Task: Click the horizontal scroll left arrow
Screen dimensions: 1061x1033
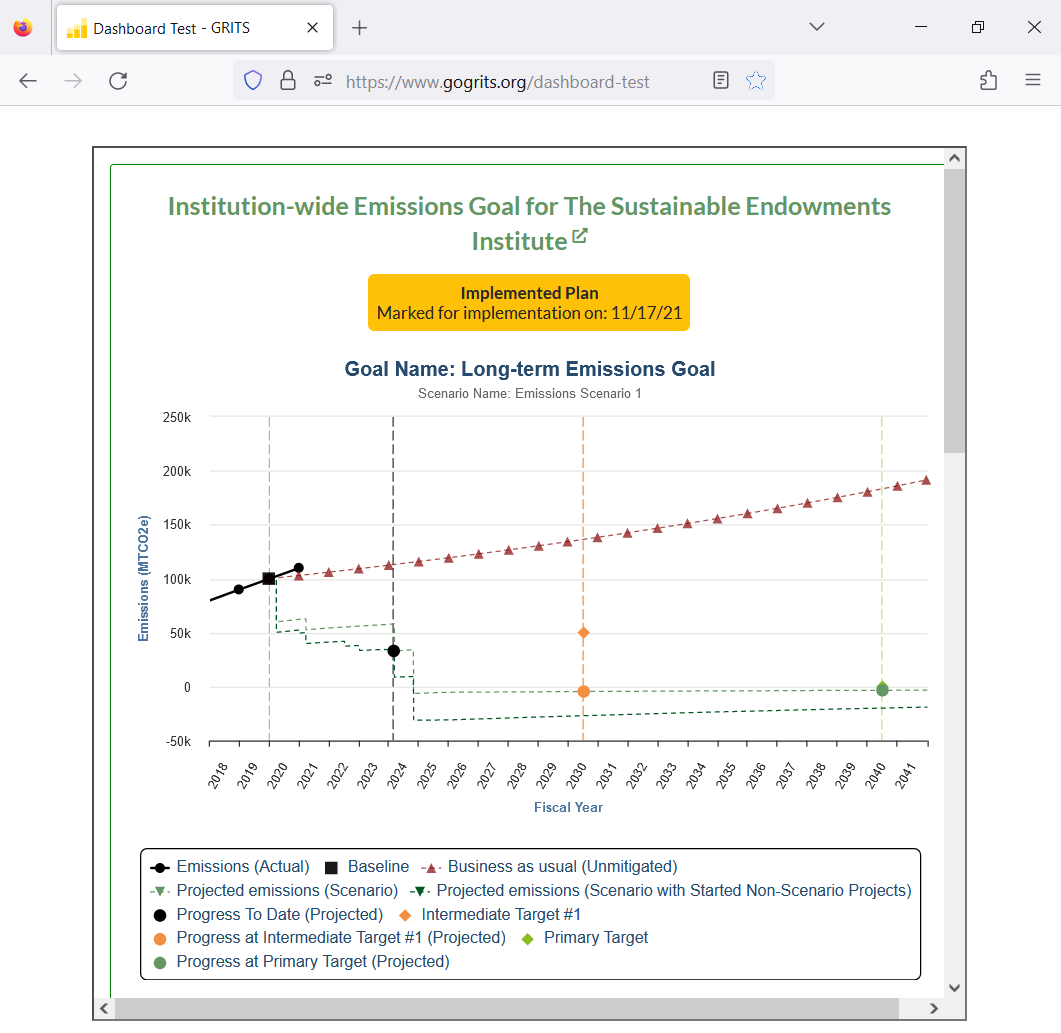Action: [104, 1008]
